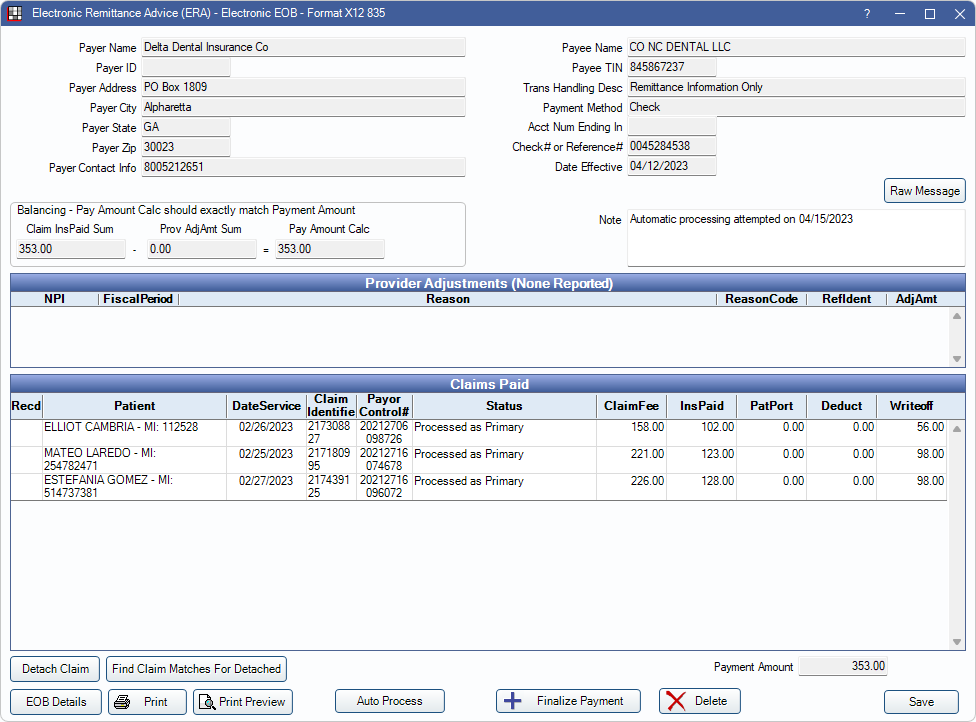Click the printer icon on Print button

pos(122,702)
